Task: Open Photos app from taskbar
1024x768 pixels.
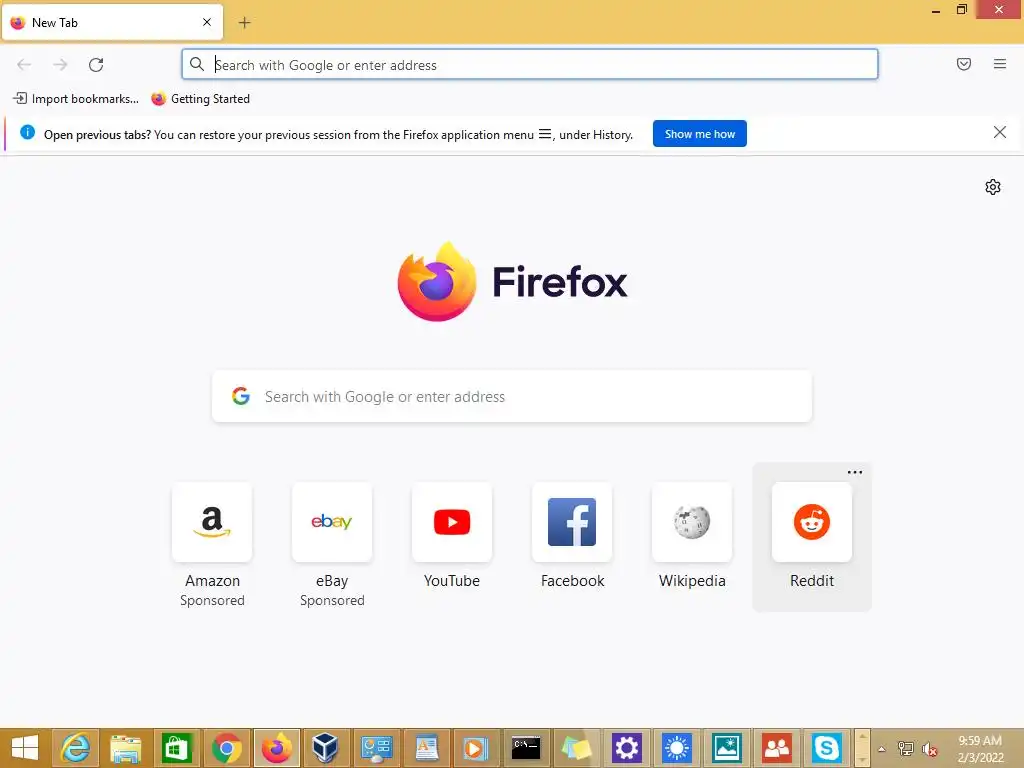Action: (727, 748)
